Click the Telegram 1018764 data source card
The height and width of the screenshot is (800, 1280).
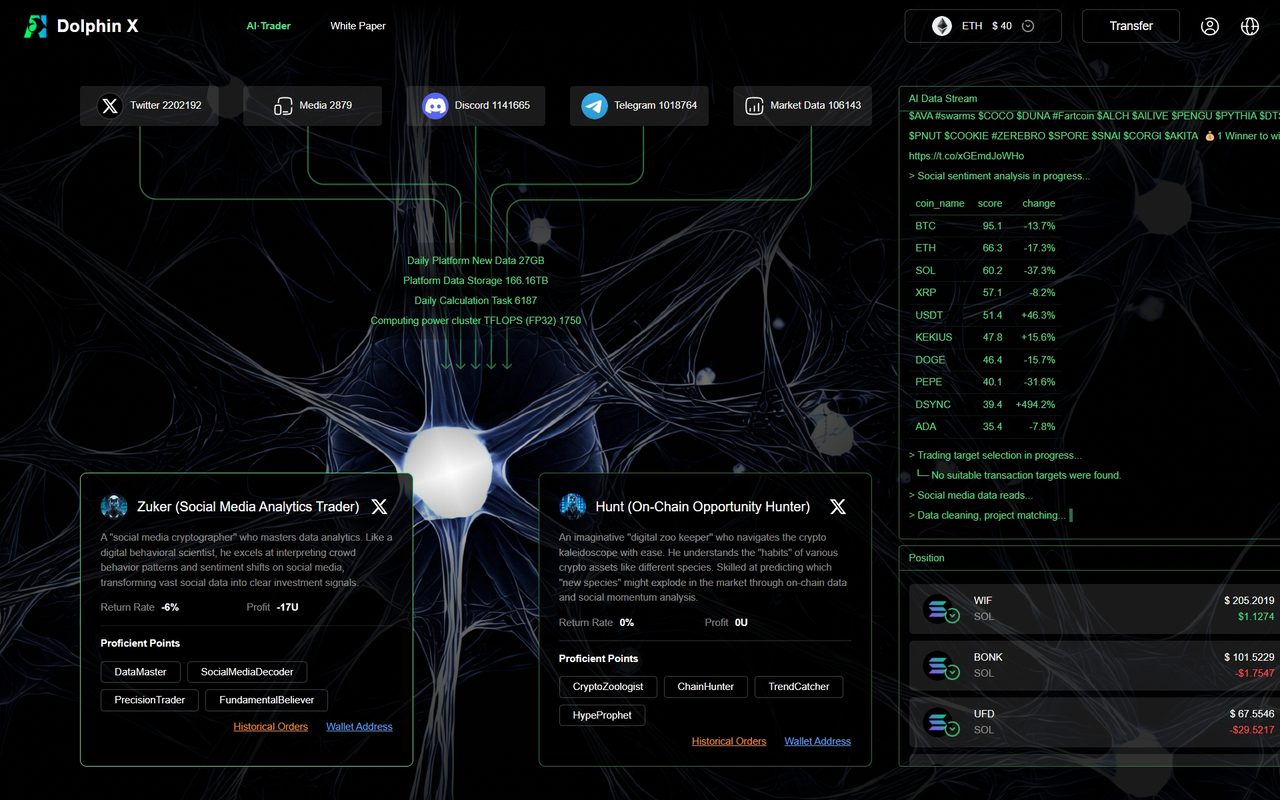639,106
